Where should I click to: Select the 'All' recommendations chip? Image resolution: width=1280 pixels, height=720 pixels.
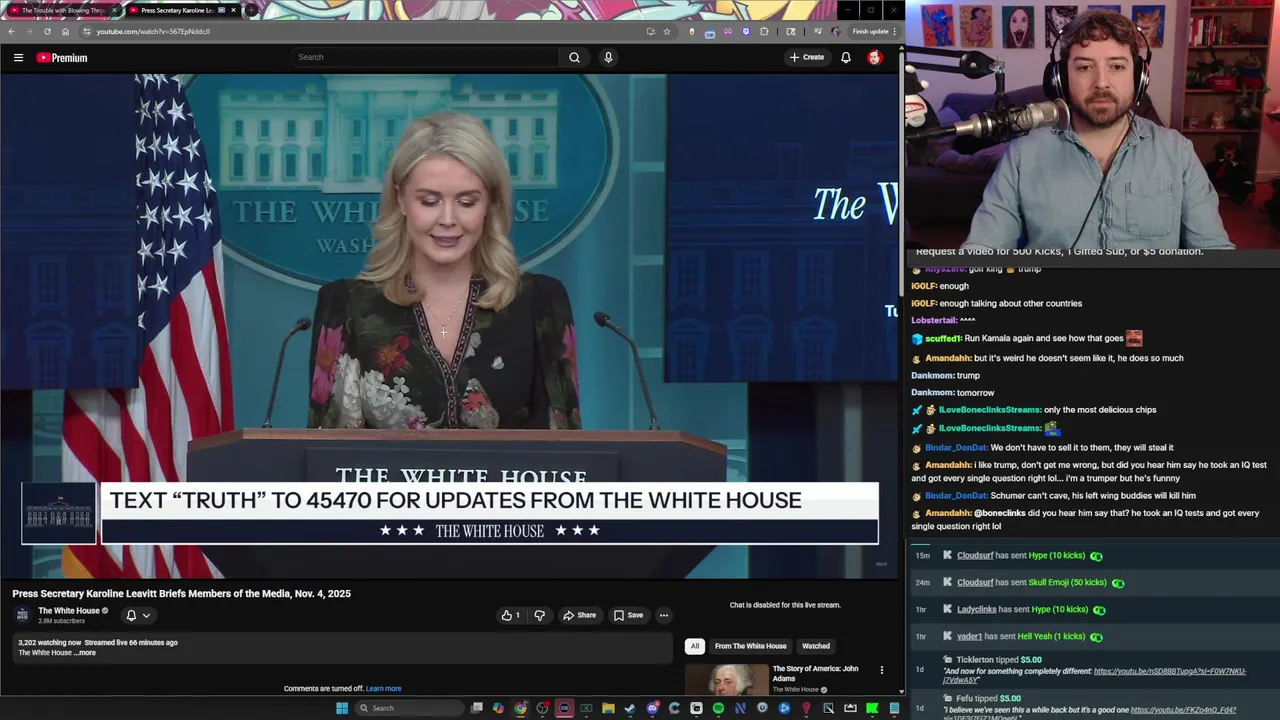pos(695,646)
